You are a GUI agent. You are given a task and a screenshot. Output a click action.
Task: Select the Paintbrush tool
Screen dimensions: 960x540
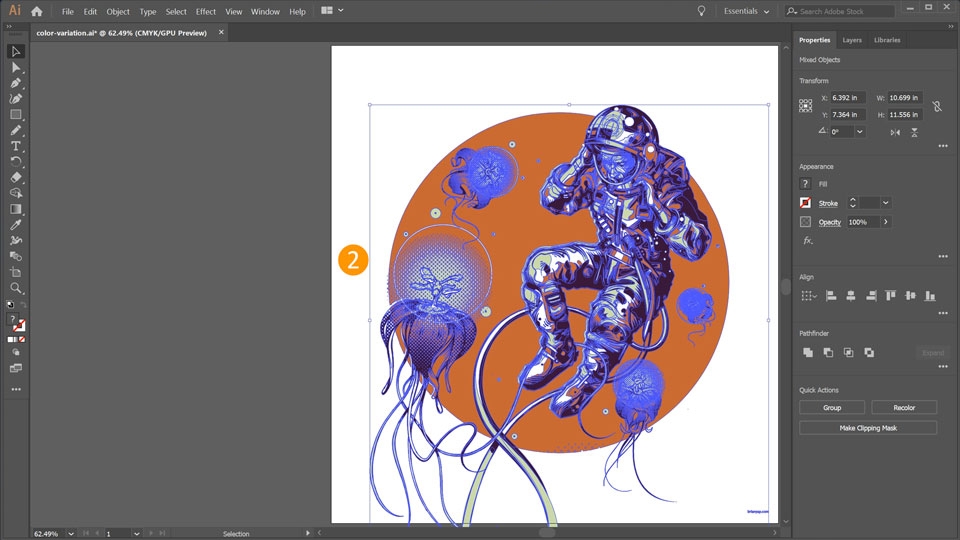point(16,130)
